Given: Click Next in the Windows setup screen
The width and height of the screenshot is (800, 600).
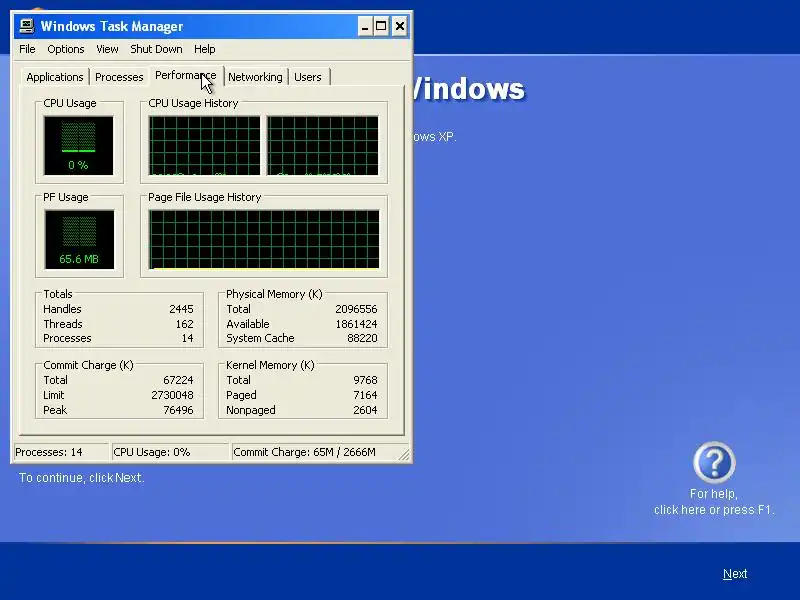Looking at the screenshot, I should click(x=735, y=574).
